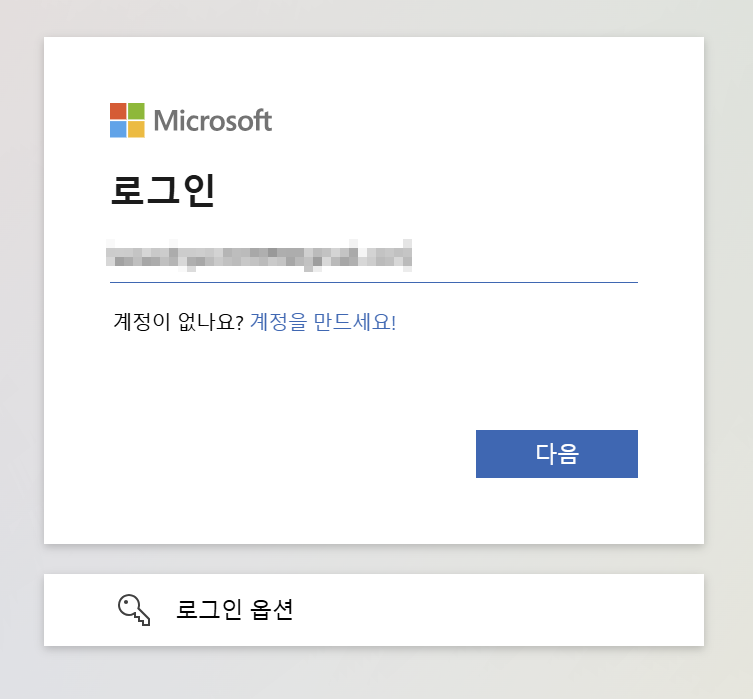This screenshot has width=753, height=699.
Task: Open the '계정을 만드세요!' link
Action: point(323,322)
